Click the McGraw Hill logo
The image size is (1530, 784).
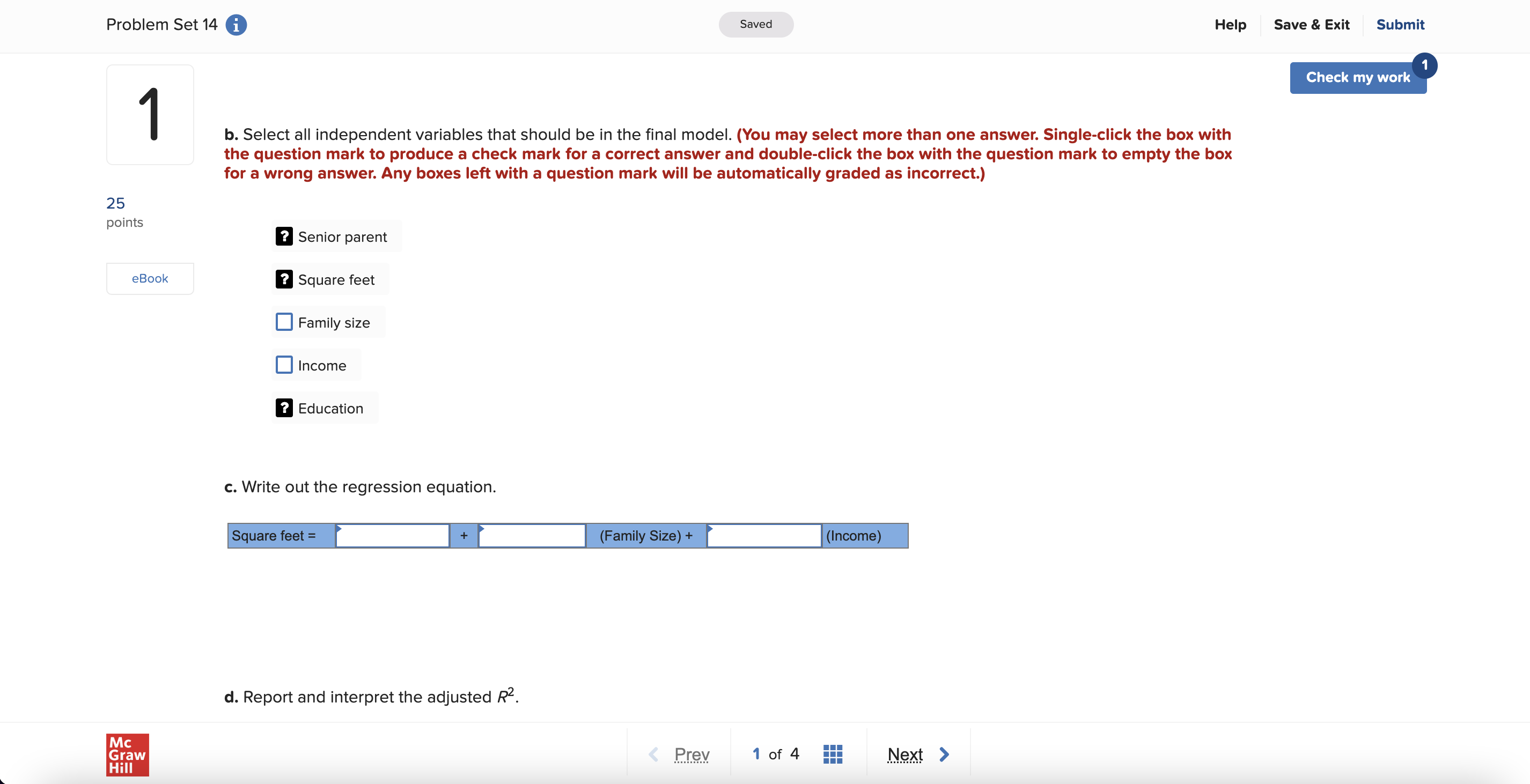[127, 755]
